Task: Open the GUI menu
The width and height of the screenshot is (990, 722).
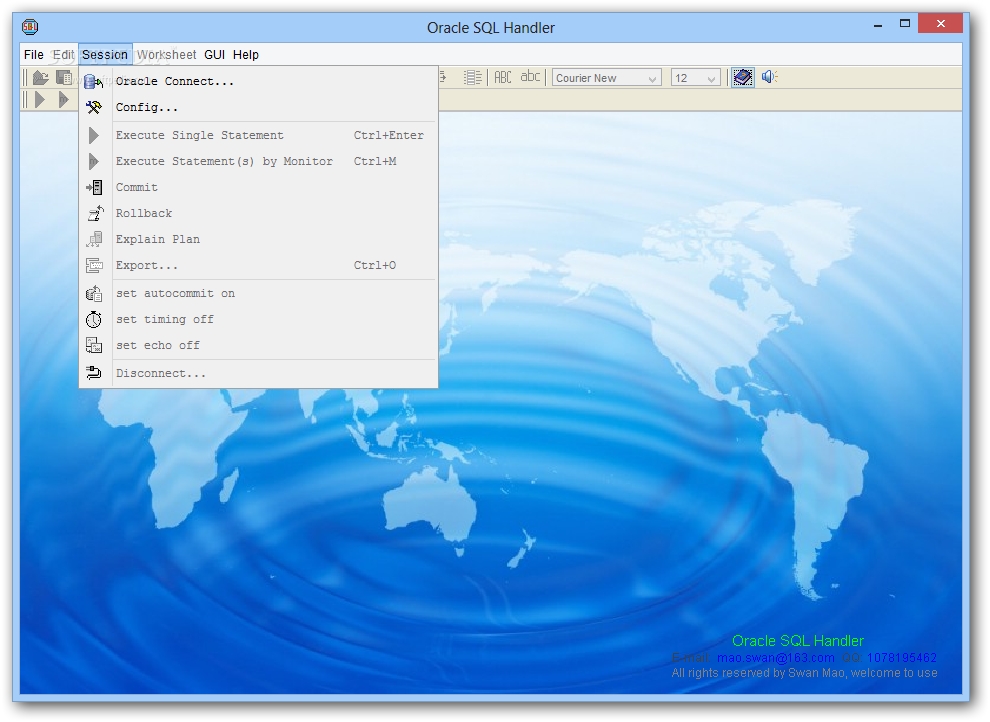Action: point(215,55)
